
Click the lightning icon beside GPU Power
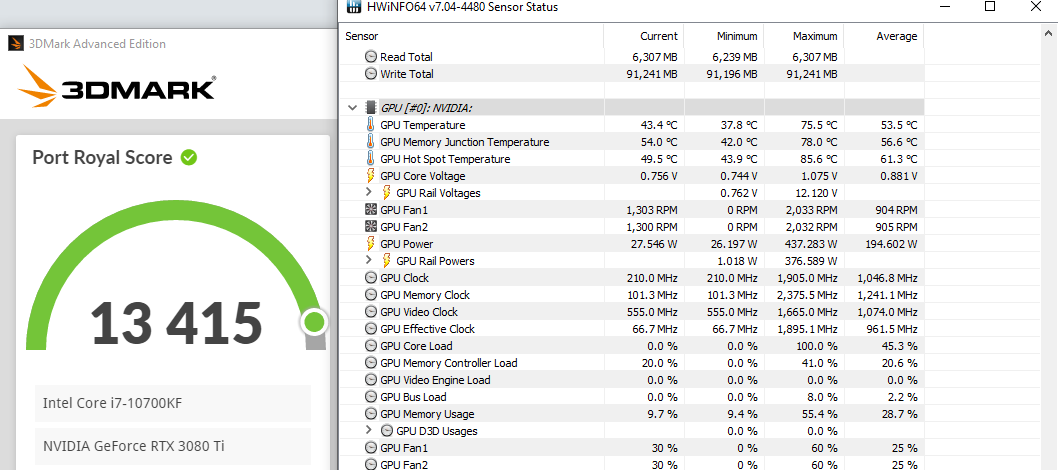370,243
